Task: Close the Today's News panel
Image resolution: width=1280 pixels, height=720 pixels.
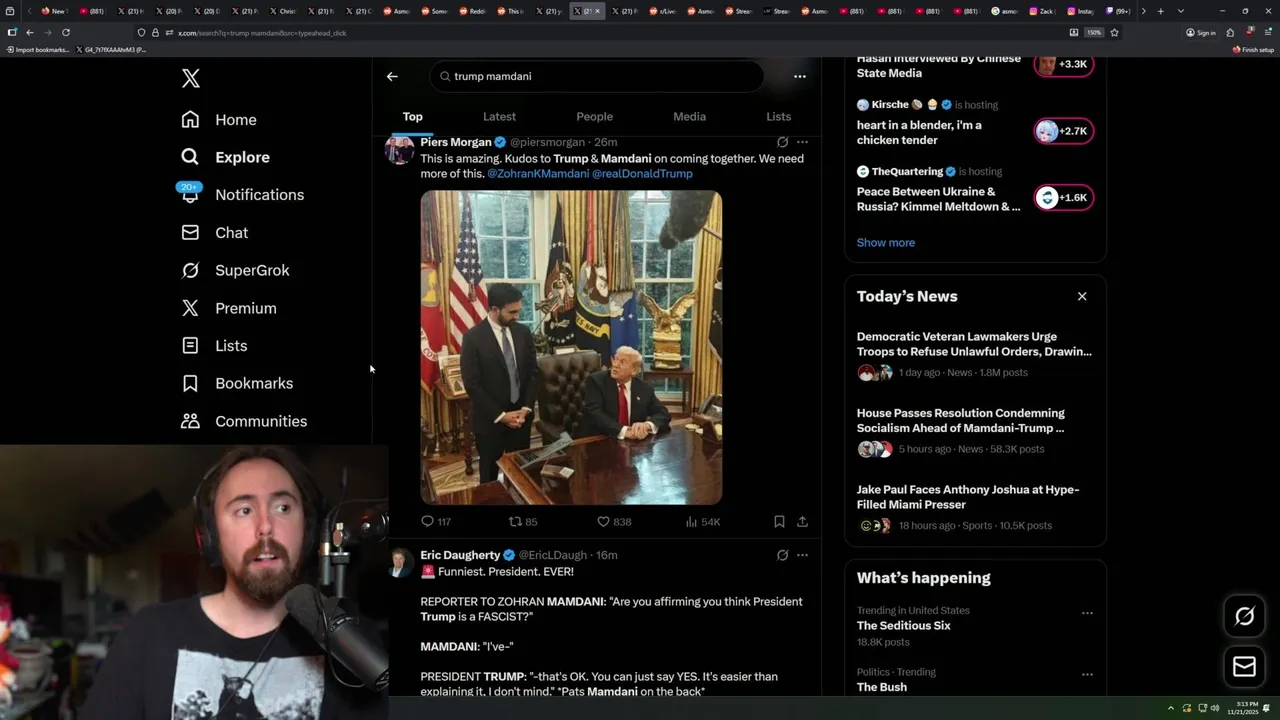Action: click(x=1082, y=297)
